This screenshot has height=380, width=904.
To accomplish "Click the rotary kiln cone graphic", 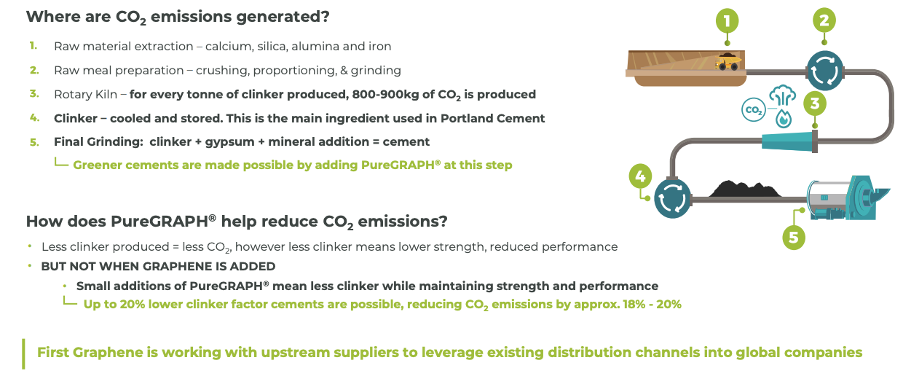I will pos(789,141).
